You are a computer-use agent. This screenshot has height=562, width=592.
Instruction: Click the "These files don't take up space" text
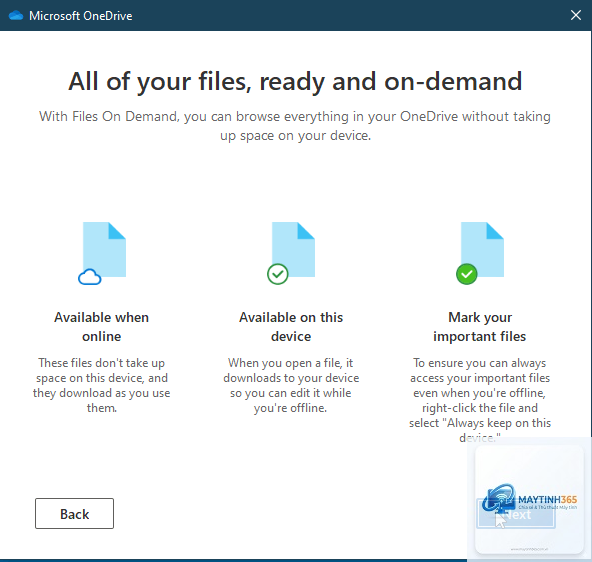(102, 385)
